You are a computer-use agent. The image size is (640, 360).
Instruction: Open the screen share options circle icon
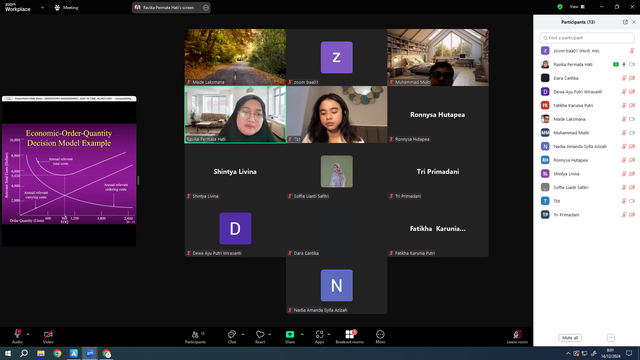point(206,7)
